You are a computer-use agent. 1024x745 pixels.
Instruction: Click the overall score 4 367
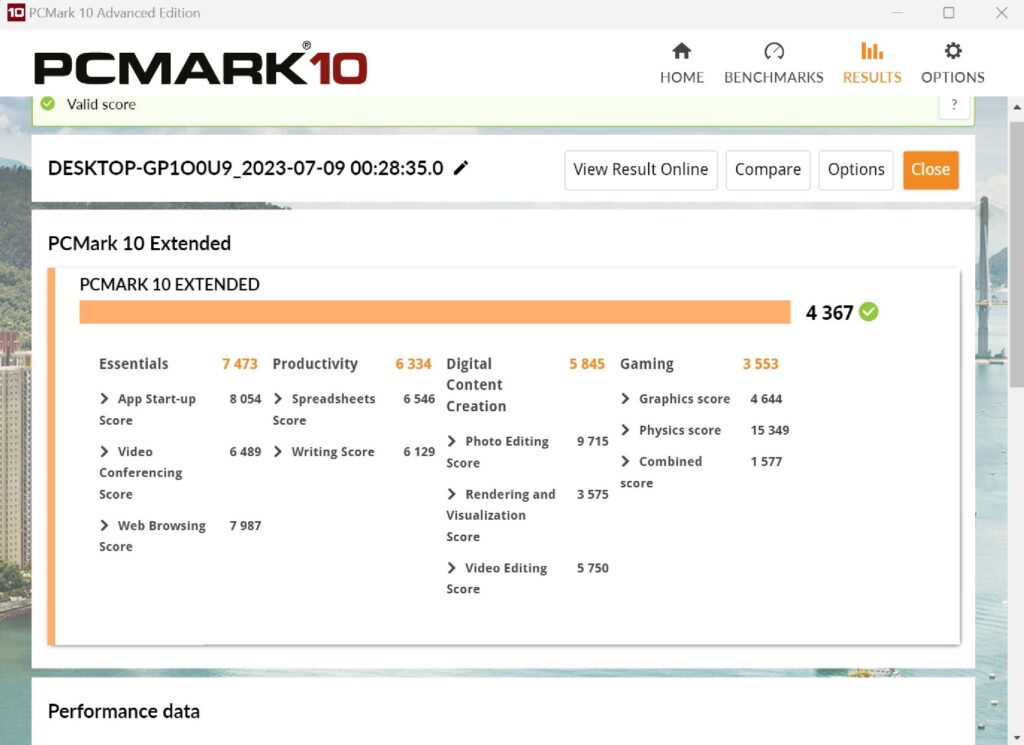pyautogui.click(x=829, y=313)
